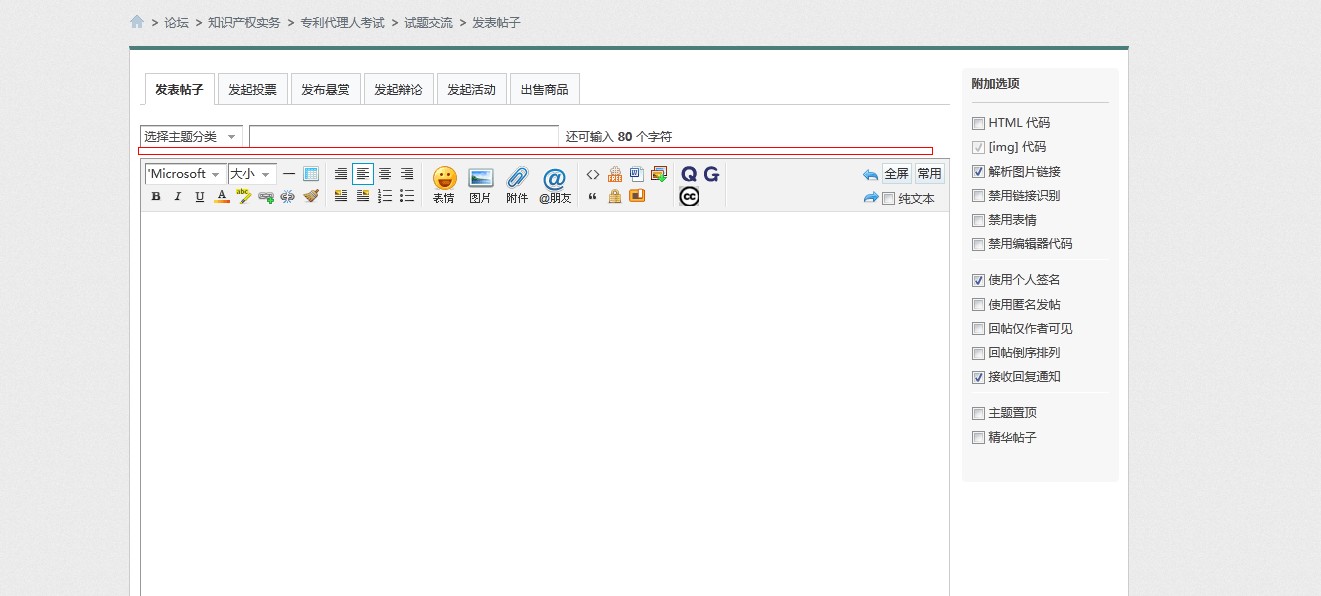Click the 附件 attachment paperclip icon
The width and height of the screenshot is (1321, 596).
coord(516,181)
